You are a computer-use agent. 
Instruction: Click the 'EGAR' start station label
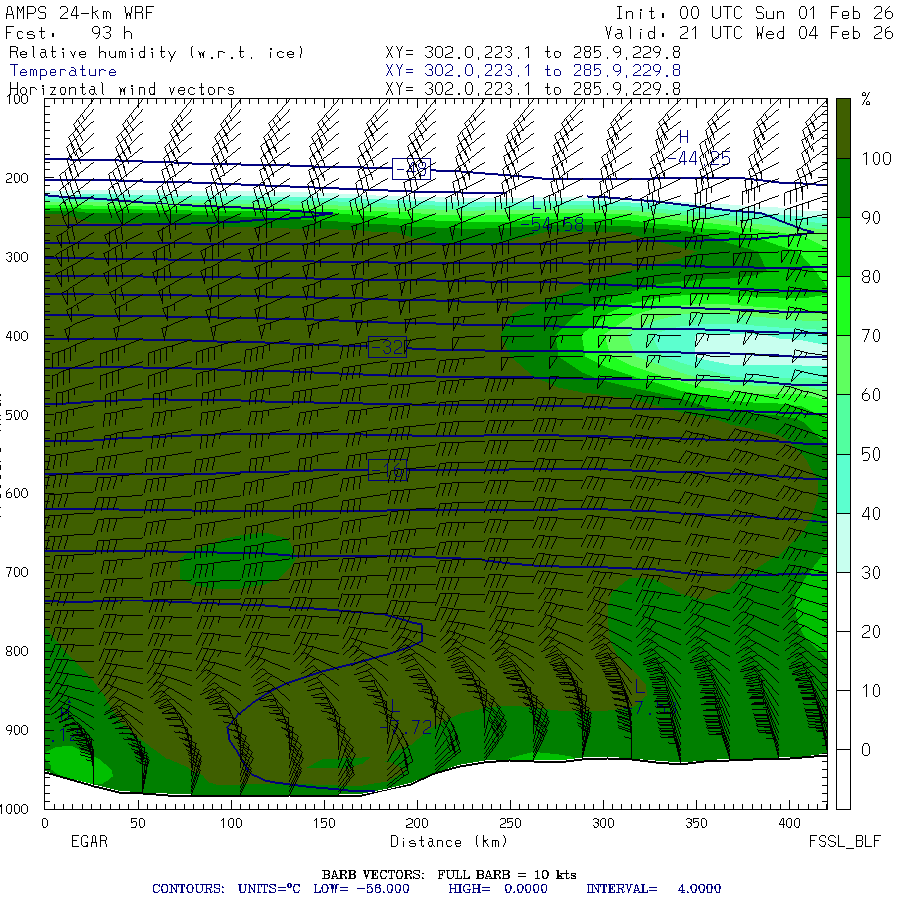point(89,841)
